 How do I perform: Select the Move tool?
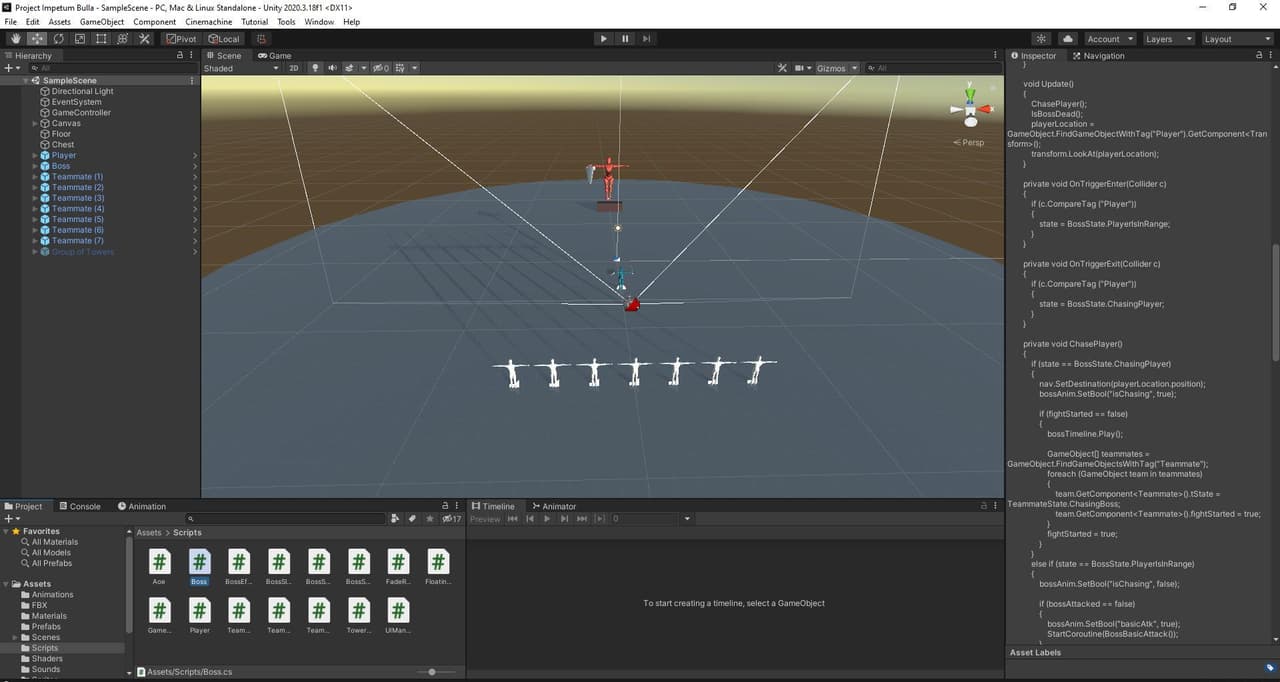[x=37, y=39]
